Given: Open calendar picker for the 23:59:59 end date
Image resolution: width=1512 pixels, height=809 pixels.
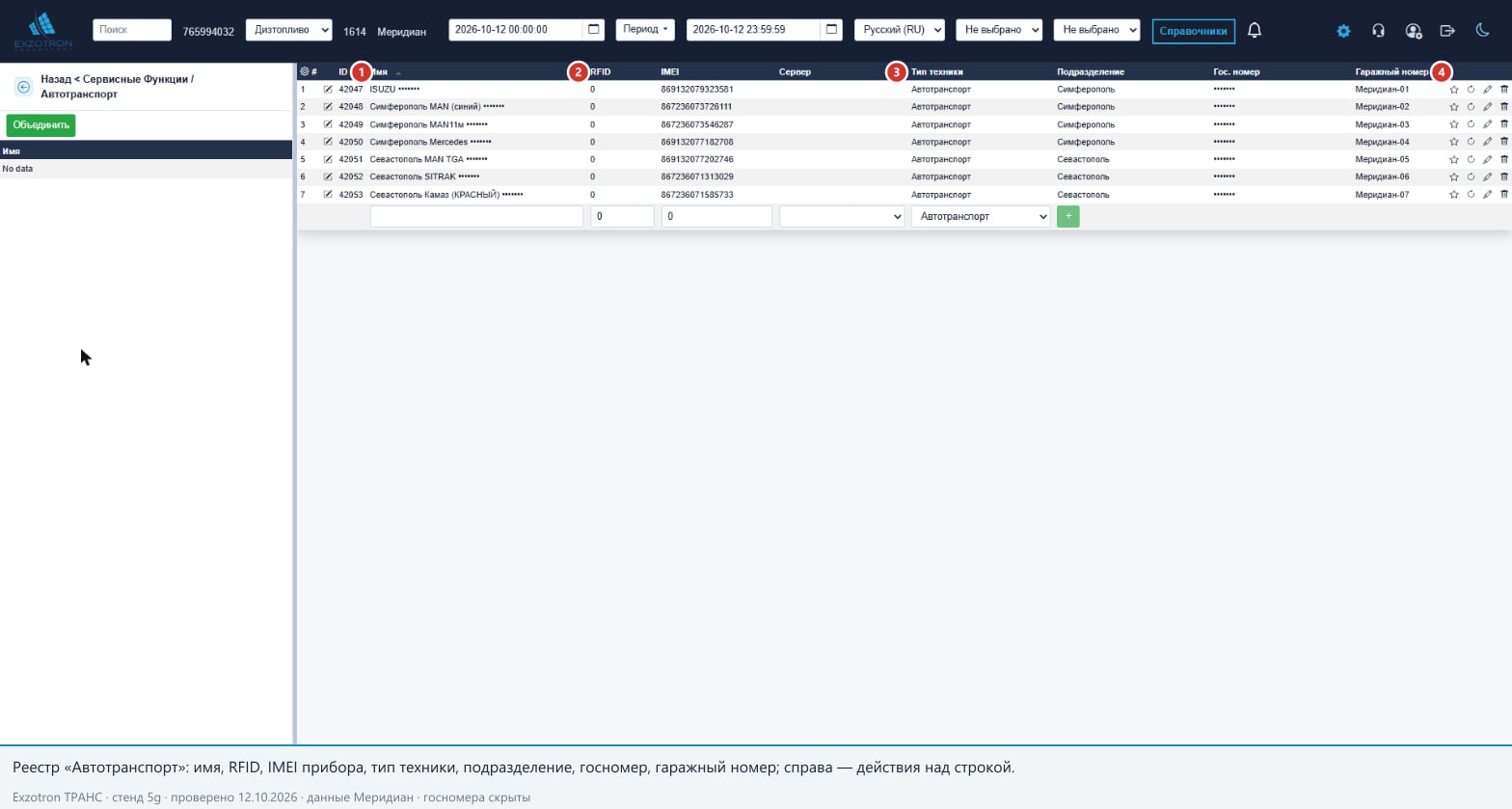Looking at the screenshot, I should coord(831,30).
